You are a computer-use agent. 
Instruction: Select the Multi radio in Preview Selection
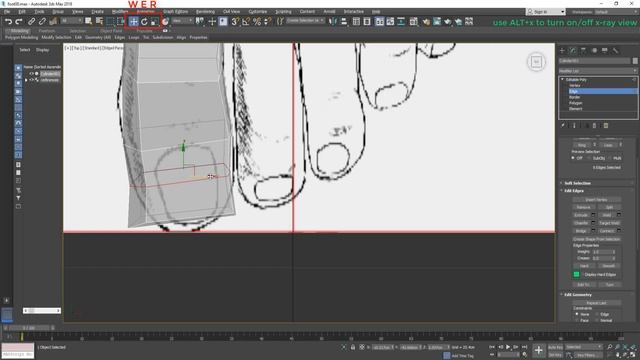pyautogui.click(x=610, y=158)
